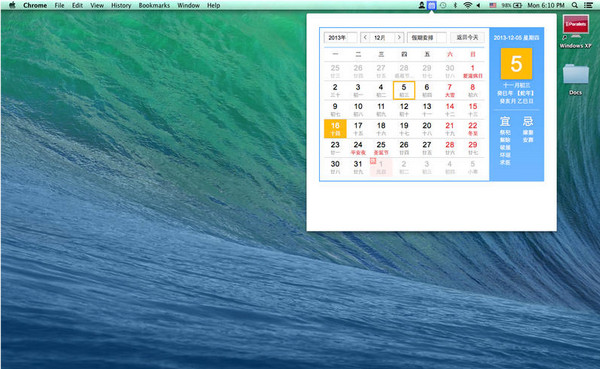
Task: Click the 返回今天 return-to-today button
Action: click(x=467, y=37)
